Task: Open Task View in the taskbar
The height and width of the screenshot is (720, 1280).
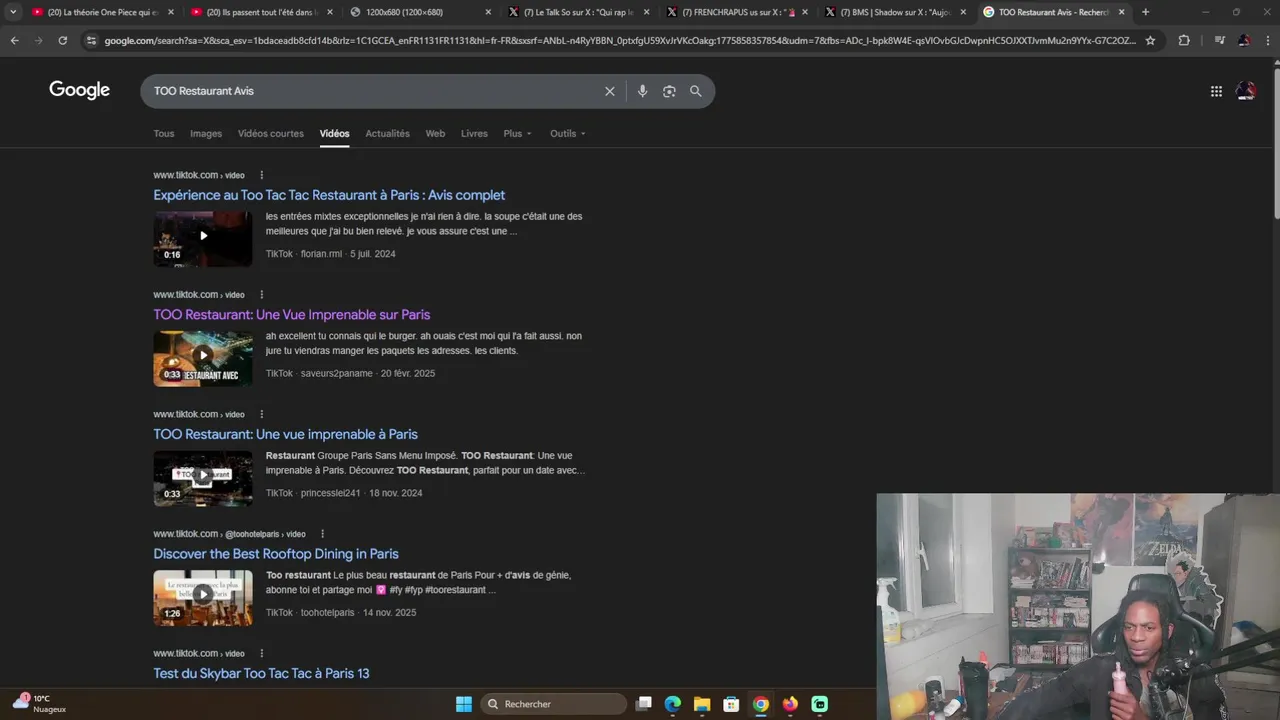Action: pyautogui.click(x=644, y=704)
